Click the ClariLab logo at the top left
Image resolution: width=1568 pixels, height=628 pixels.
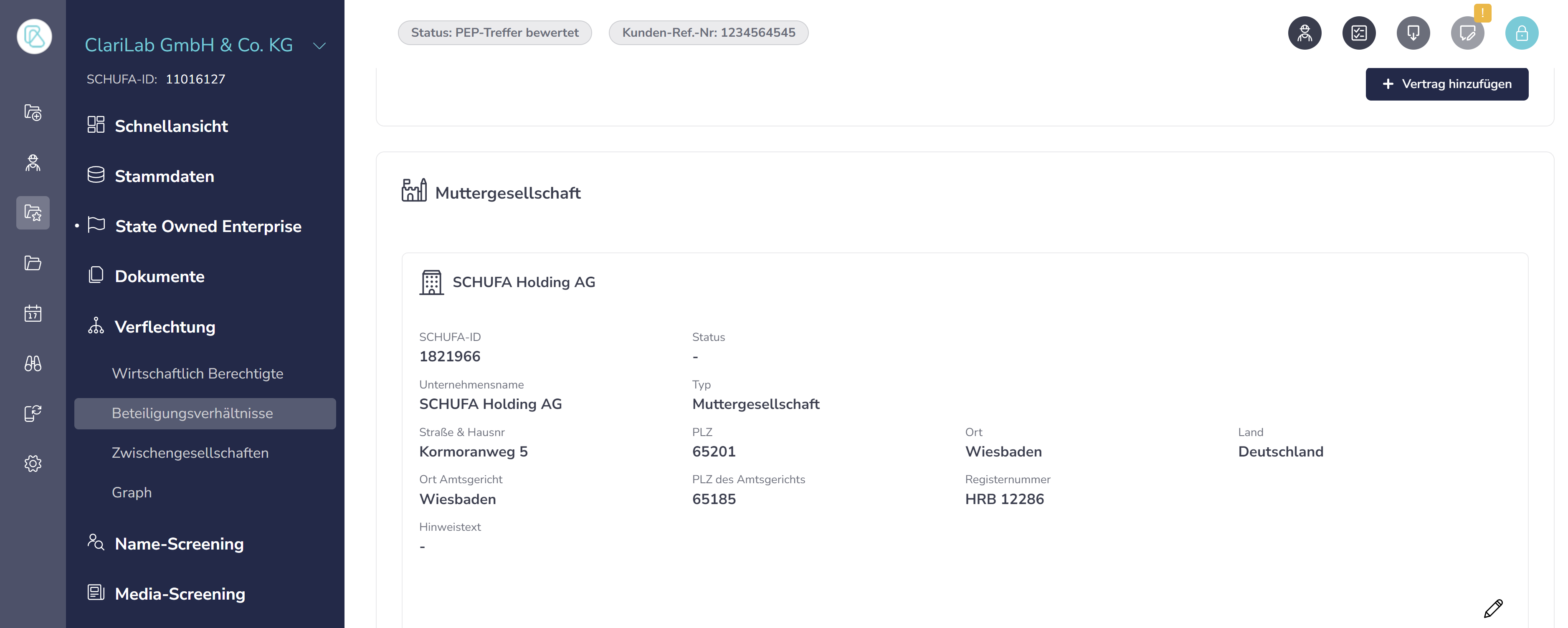pos(34,37)
